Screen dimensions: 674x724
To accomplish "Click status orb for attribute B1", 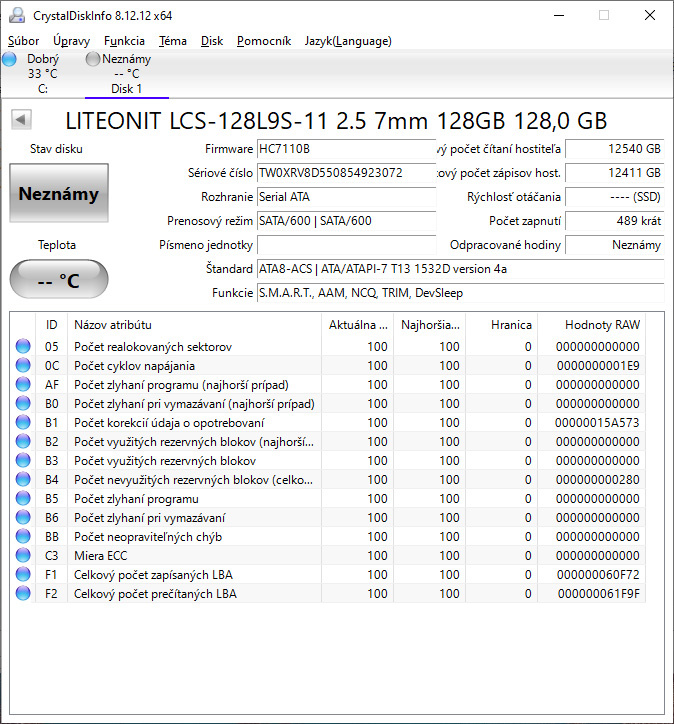I will click(x=23, y=422).
